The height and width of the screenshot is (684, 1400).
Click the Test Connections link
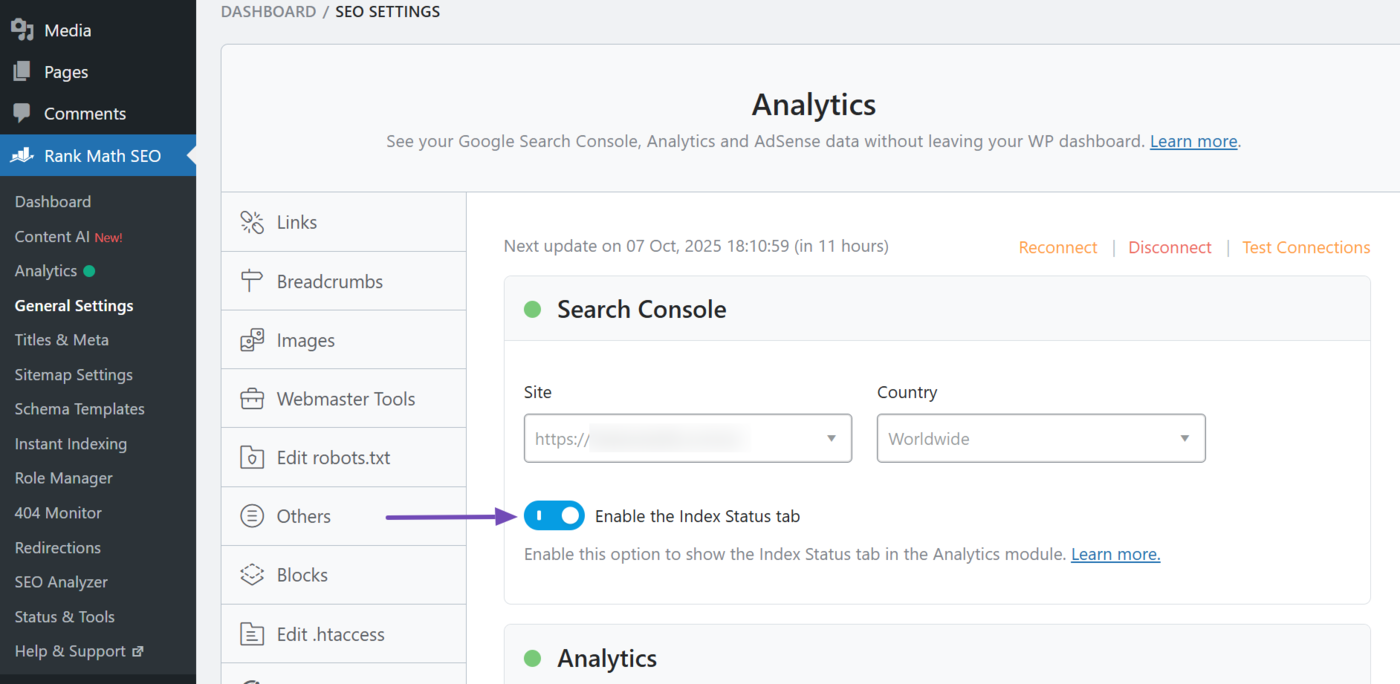[1306, 247]
